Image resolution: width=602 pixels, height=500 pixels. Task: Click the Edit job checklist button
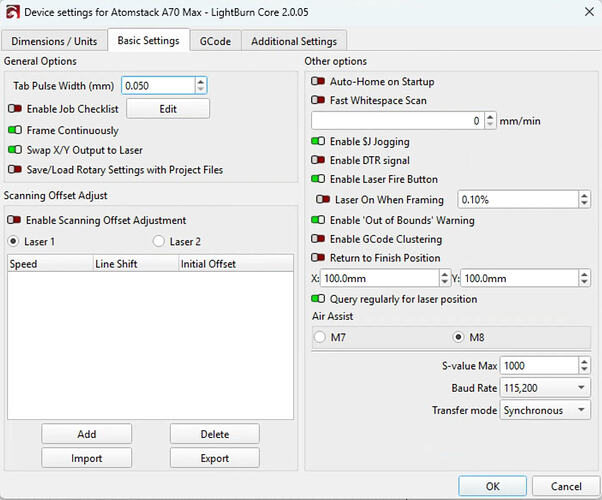click(x=168, y=109)
